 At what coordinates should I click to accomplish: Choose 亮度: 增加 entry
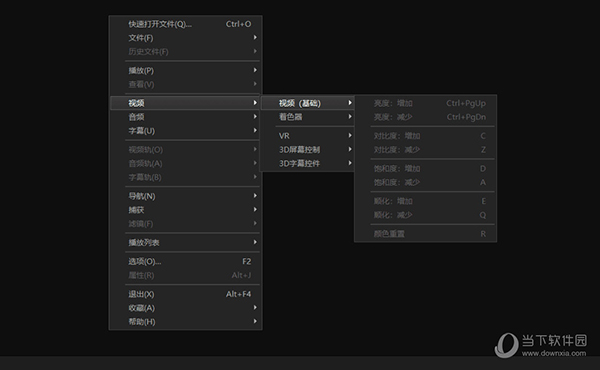click(426, 103)
